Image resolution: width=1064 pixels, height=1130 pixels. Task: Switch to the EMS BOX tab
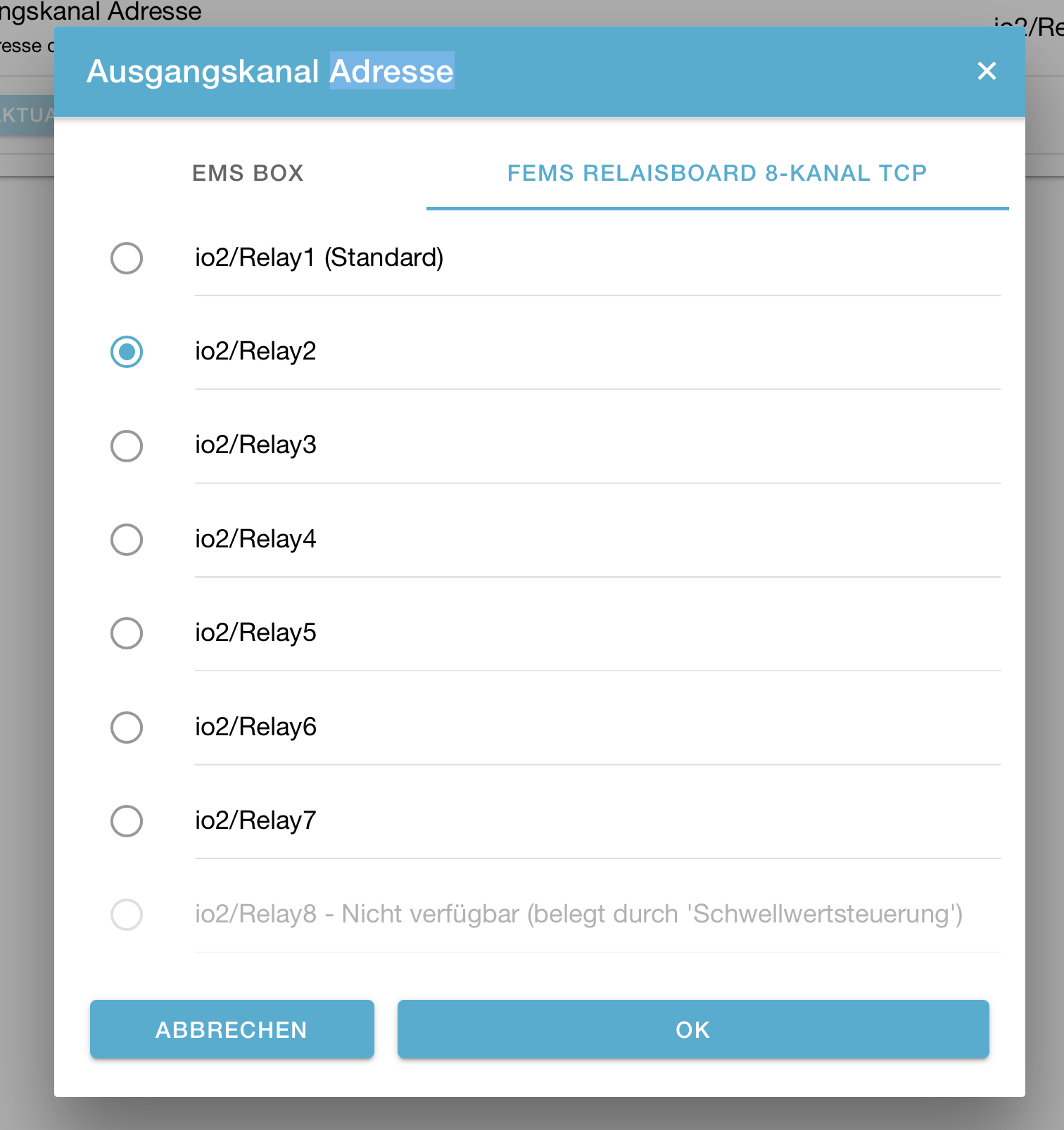click(248, 173)
